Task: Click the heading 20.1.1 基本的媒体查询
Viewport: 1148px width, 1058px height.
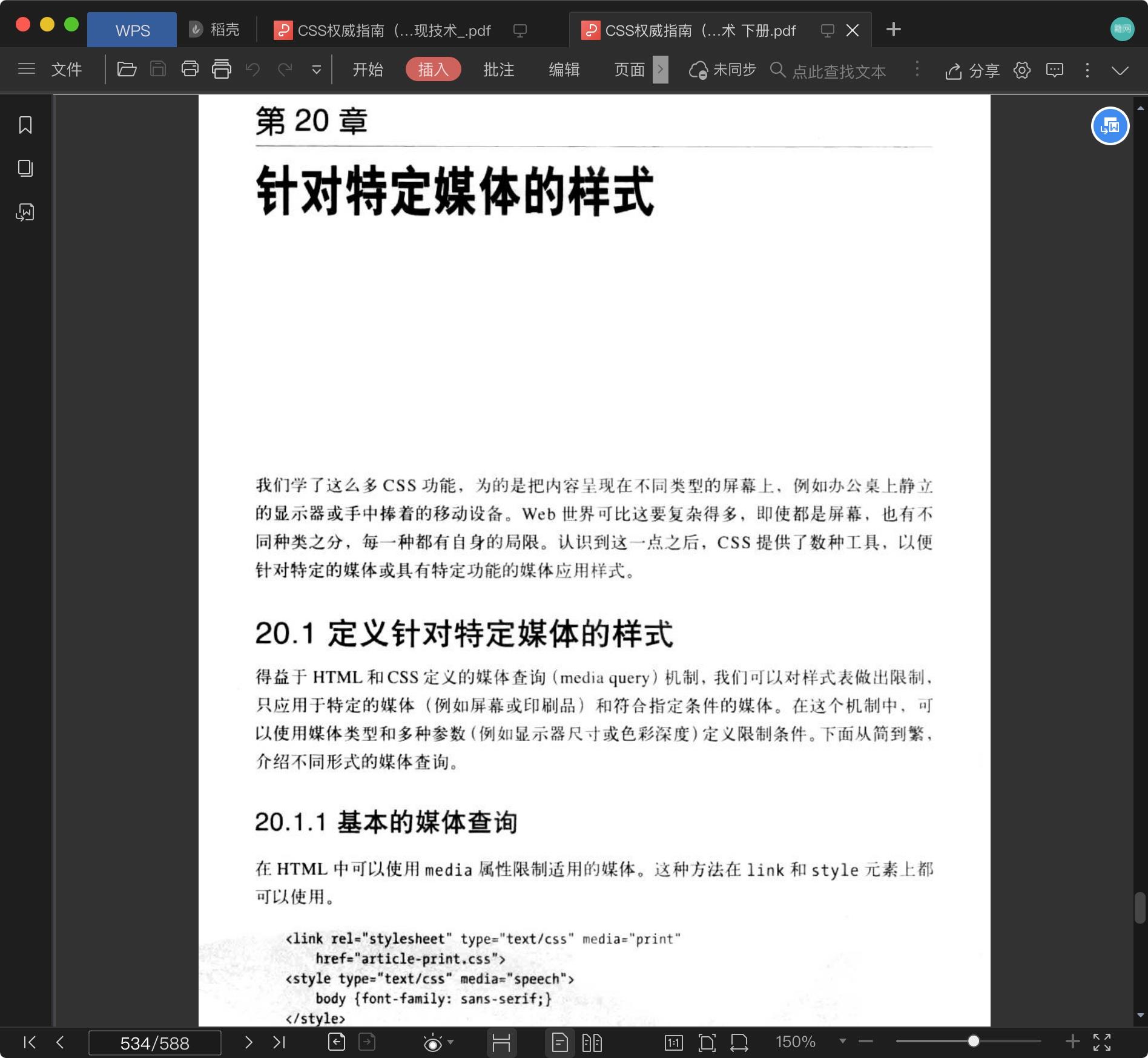Action: (x=386, y=822)
